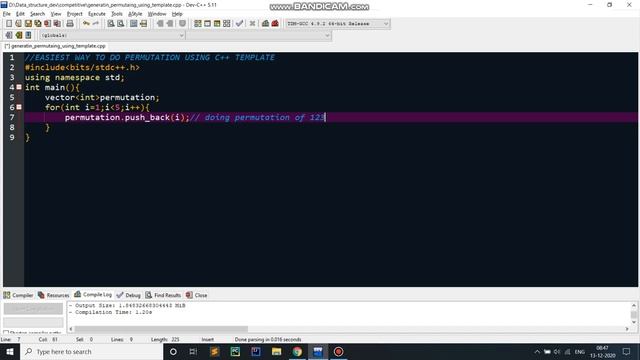The height and width of the screenshot is (360, 640).
Task: Collapse the for-loop fold marker on line 6
Action: pos(19,107)
